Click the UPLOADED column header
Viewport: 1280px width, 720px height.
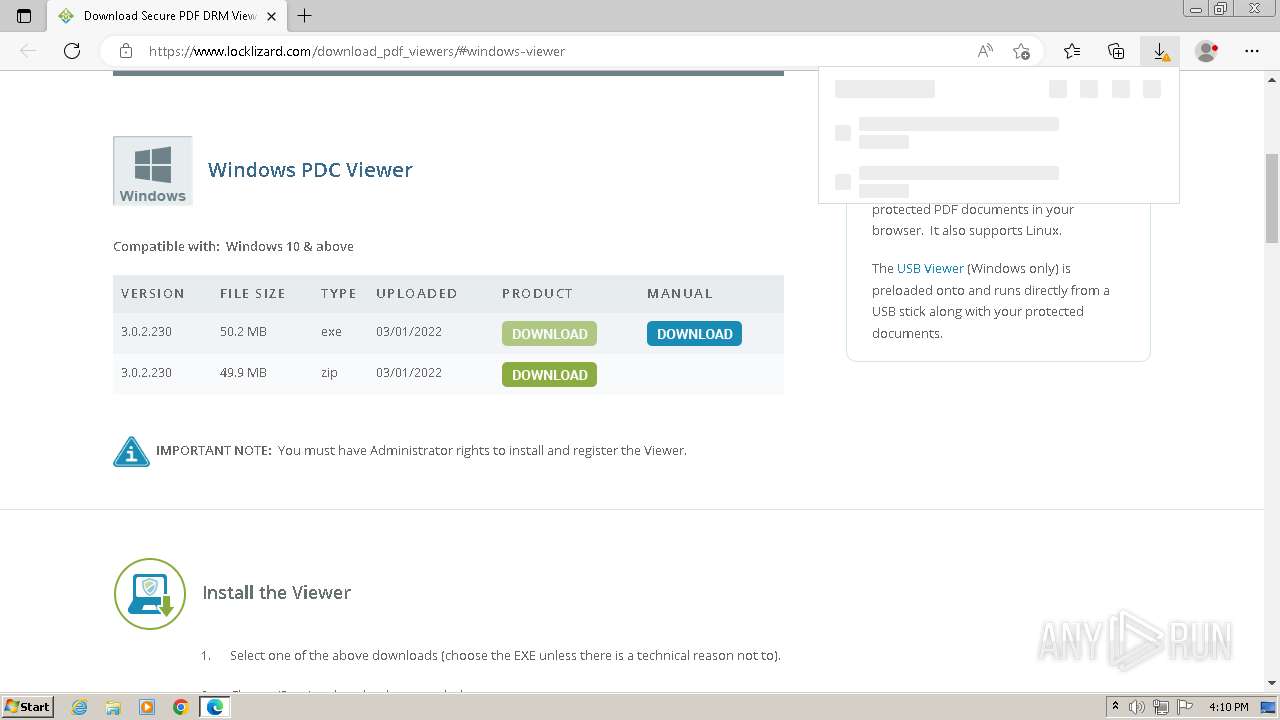[416, 294]
